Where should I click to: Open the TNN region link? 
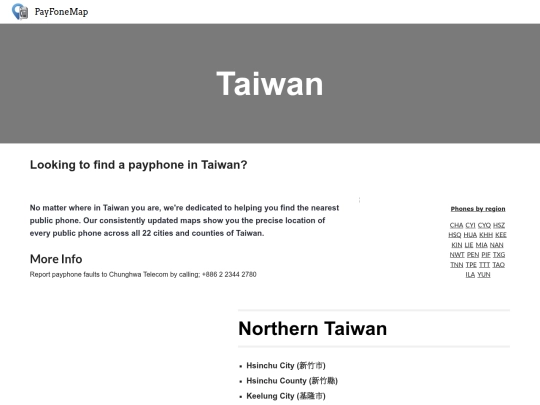click(457, 265)
